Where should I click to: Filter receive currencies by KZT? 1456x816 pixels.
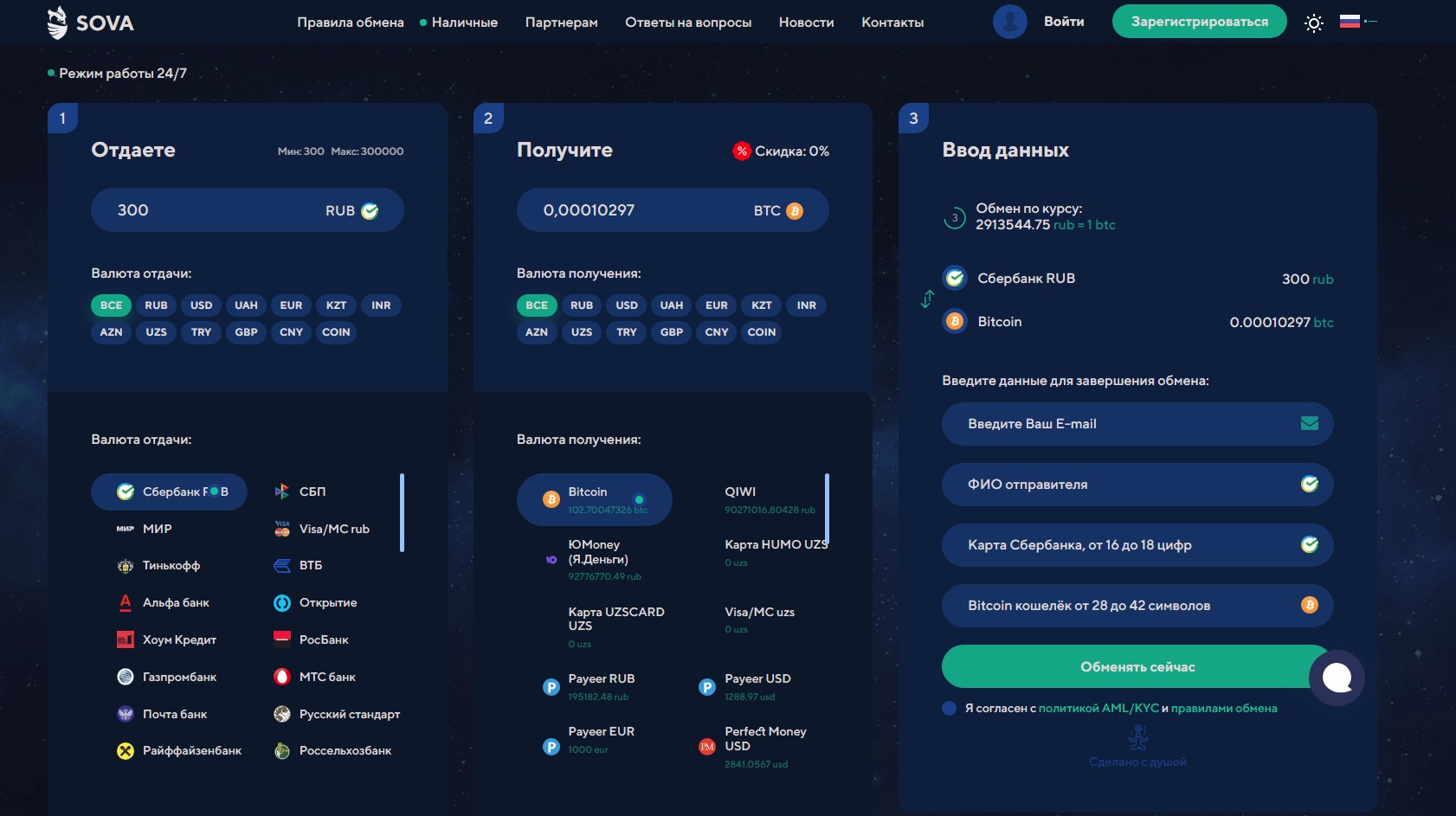pyautogui.click(x=762, y=305)
